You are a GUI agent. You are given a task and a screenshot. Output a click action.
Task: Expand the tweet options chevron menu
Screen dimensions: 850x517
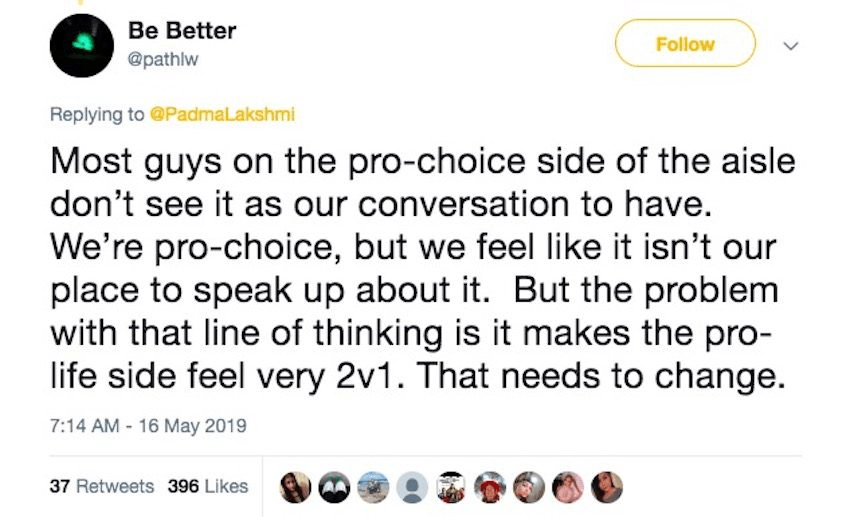792,45
